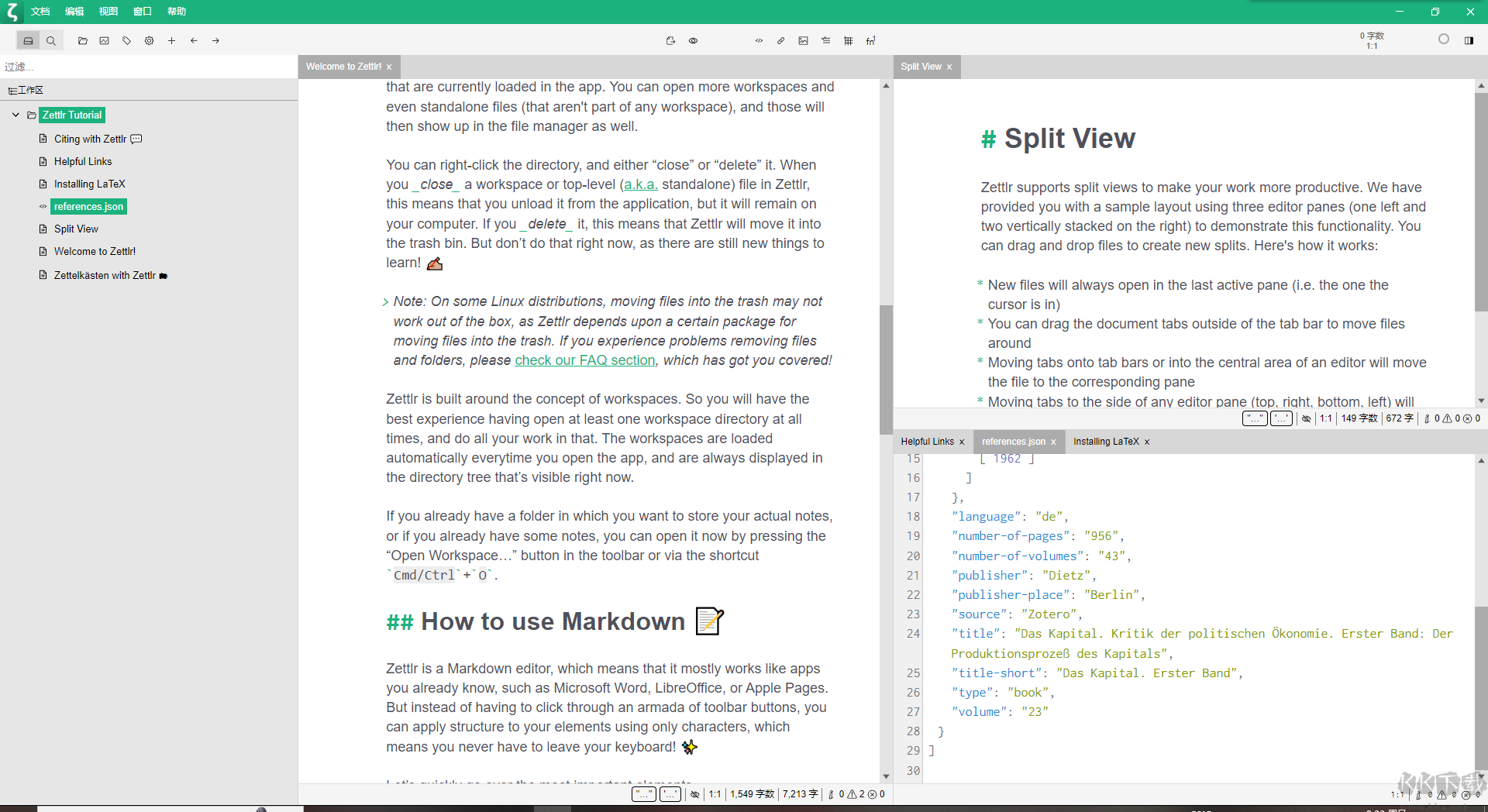
Task: Switch to the Installing LaTeX tab
Action: coord(1105,442)
